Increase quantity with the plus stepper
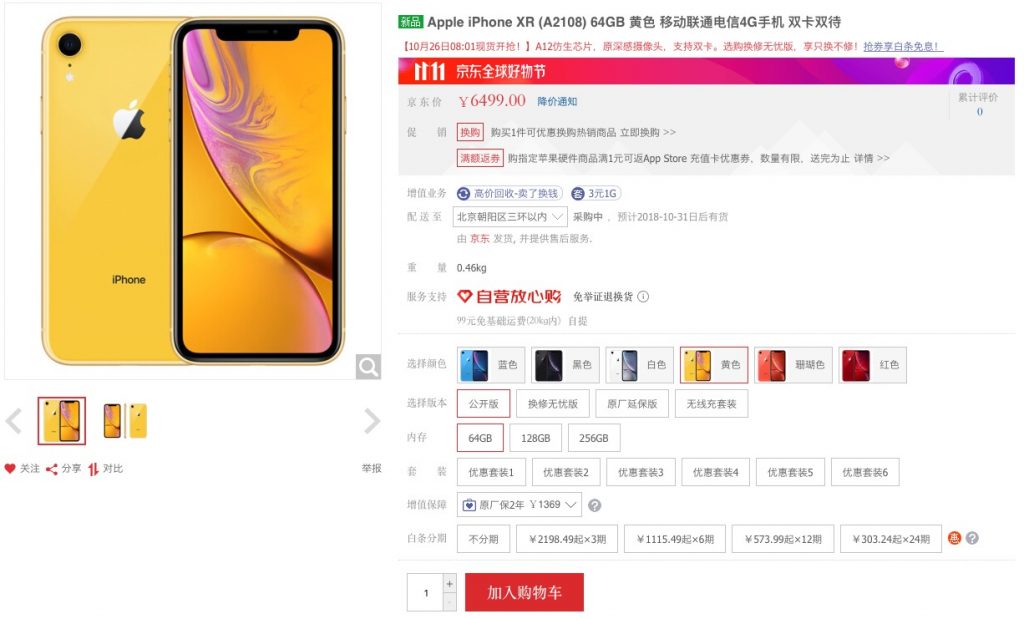The image size is (1024, 619). [449, 583]
